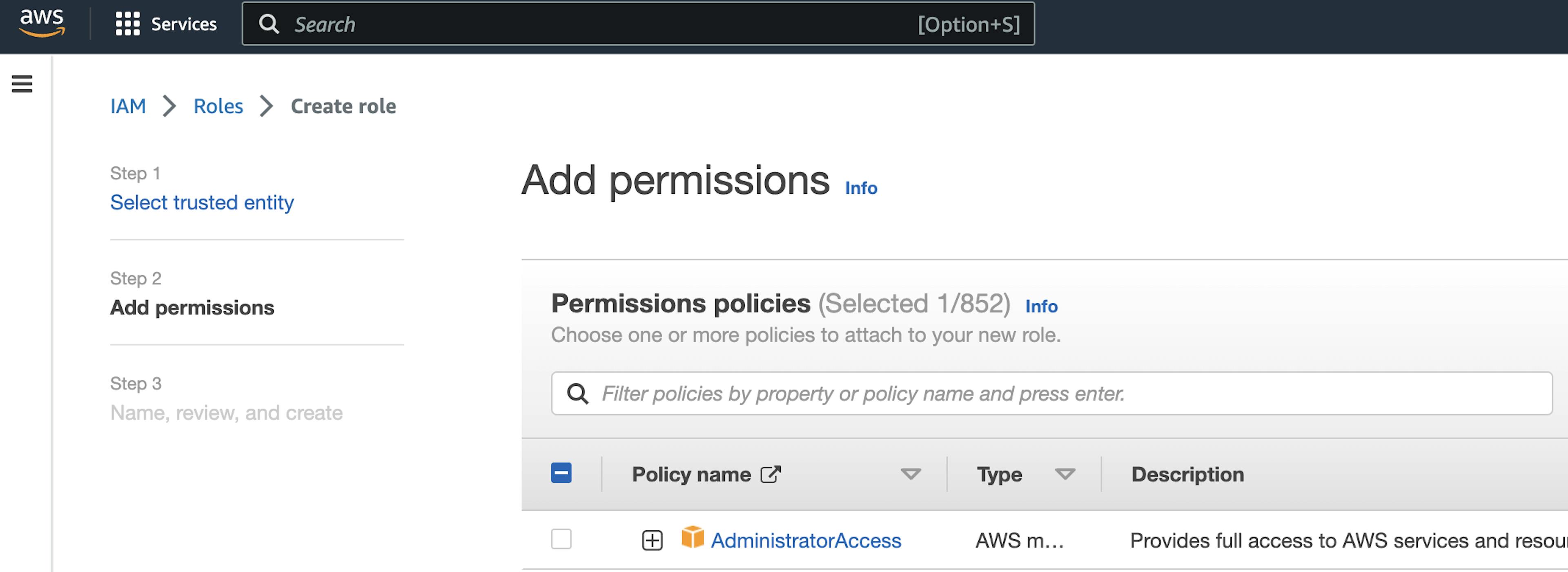Viewport: 1568px width, 572px height.
Task: Check the AdministratorAccess policy checkbox
Action: click(x=561, y=540)
